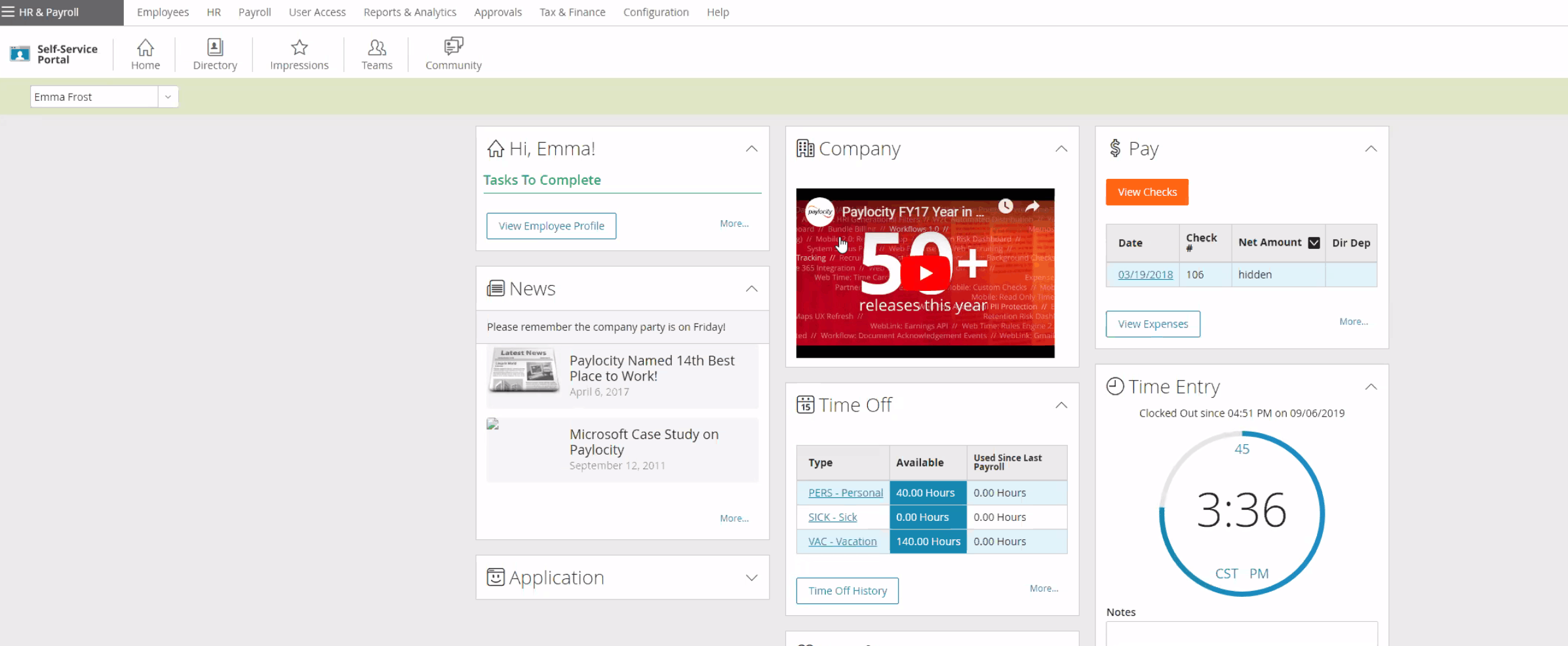Collapse the Hi, Emma! panel
The height and width of the screenshot is (646, 1568).
[x=751, y=149]
